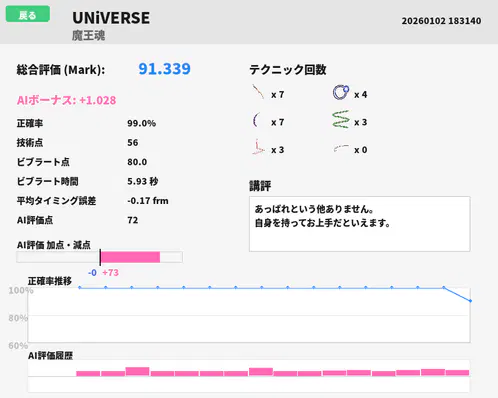This screenshot has height=398, width=498.
Task: Click the last dropping point on accuracy graph
Action: coord(470,301)
